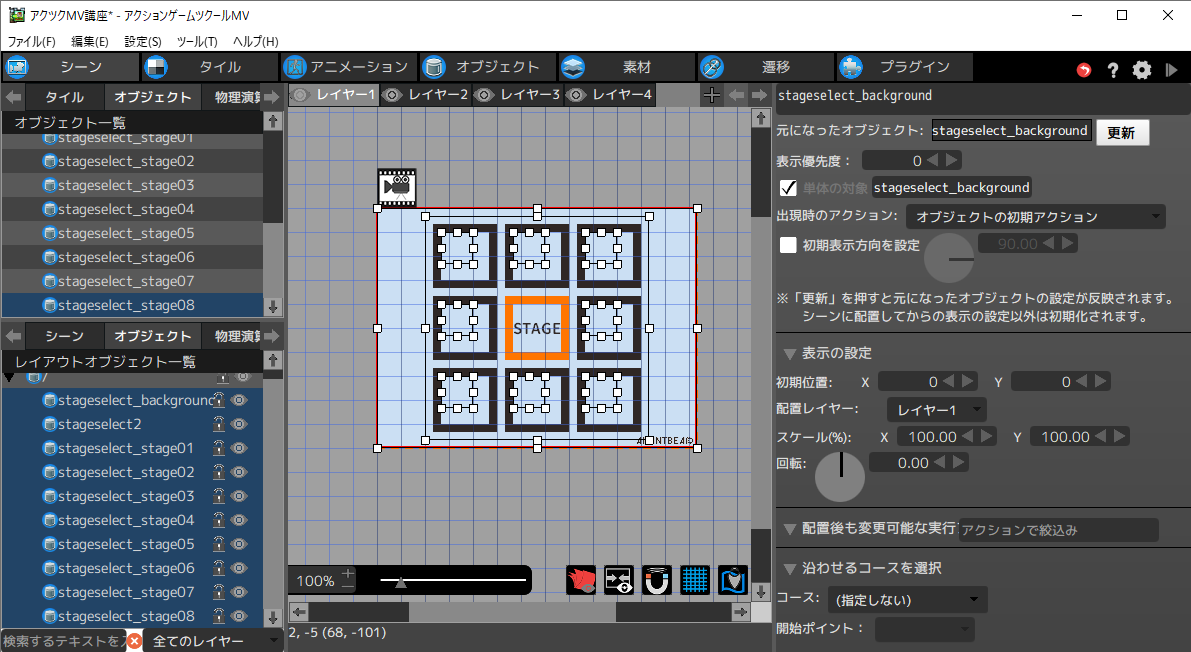Click the magnet snap icon
The image size is (1191, 652).
pyautogui.click(x=657, y=581)
